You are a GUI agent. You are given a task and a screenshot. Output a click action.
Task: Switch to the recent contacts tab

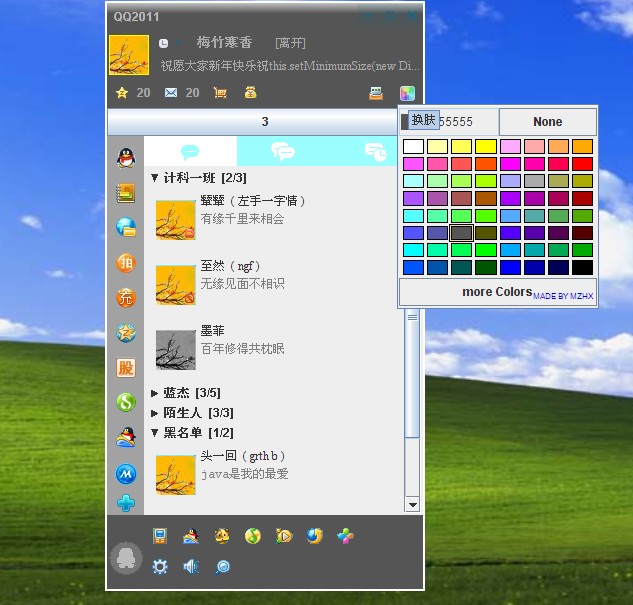tap(376, 151)
